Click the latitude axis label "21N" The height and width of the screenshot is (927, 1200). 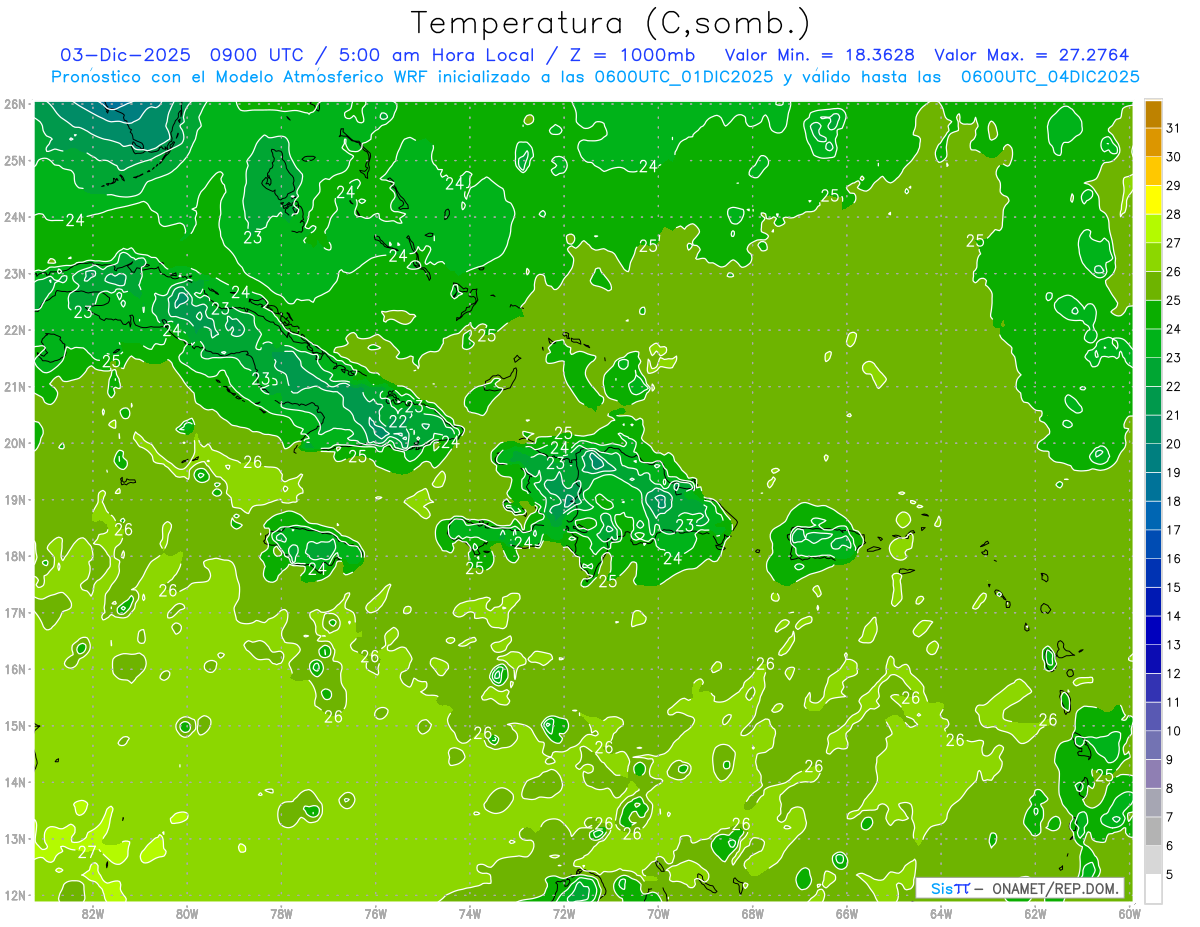14,386
